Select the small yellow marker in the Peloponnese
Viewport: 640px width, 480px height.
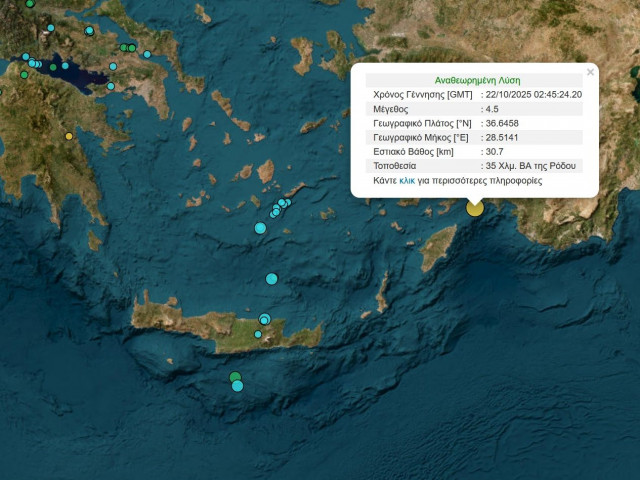tap(69, 136)
